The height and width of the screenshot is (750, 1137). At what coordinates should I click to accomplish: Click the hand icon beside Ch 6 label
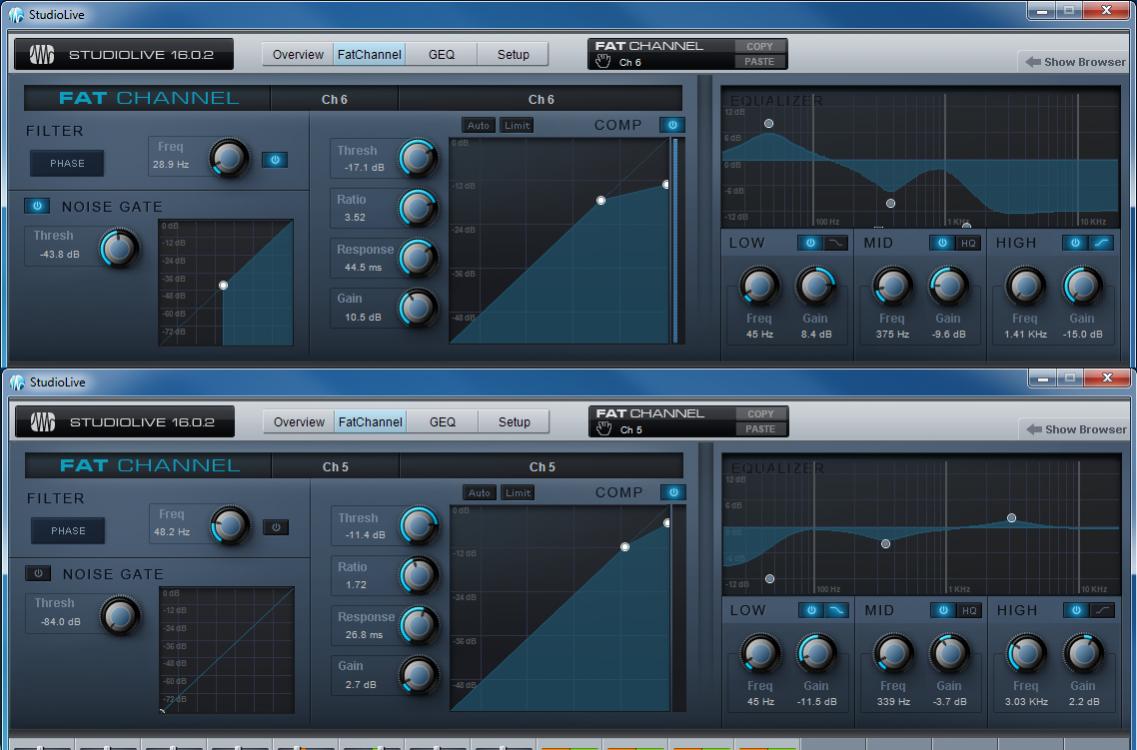(603, 62)
